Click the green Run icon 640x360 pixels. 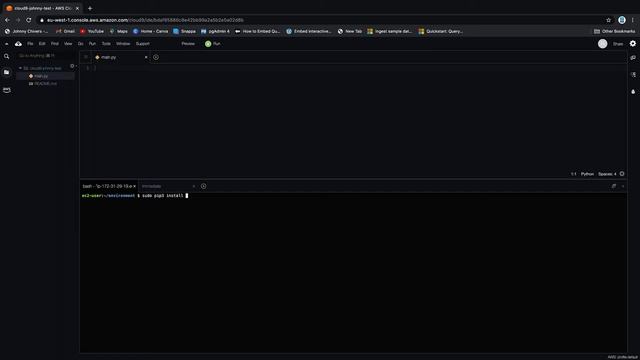208,44
